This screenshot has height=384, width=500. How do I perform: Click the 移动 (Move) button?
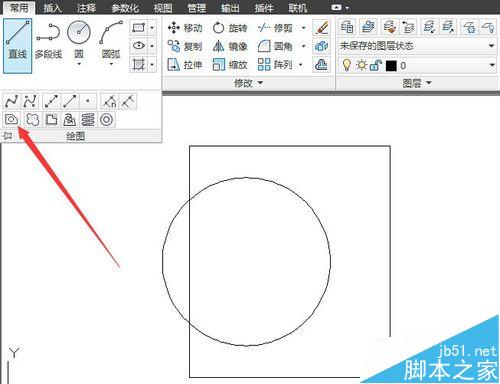tap(185, 28)
